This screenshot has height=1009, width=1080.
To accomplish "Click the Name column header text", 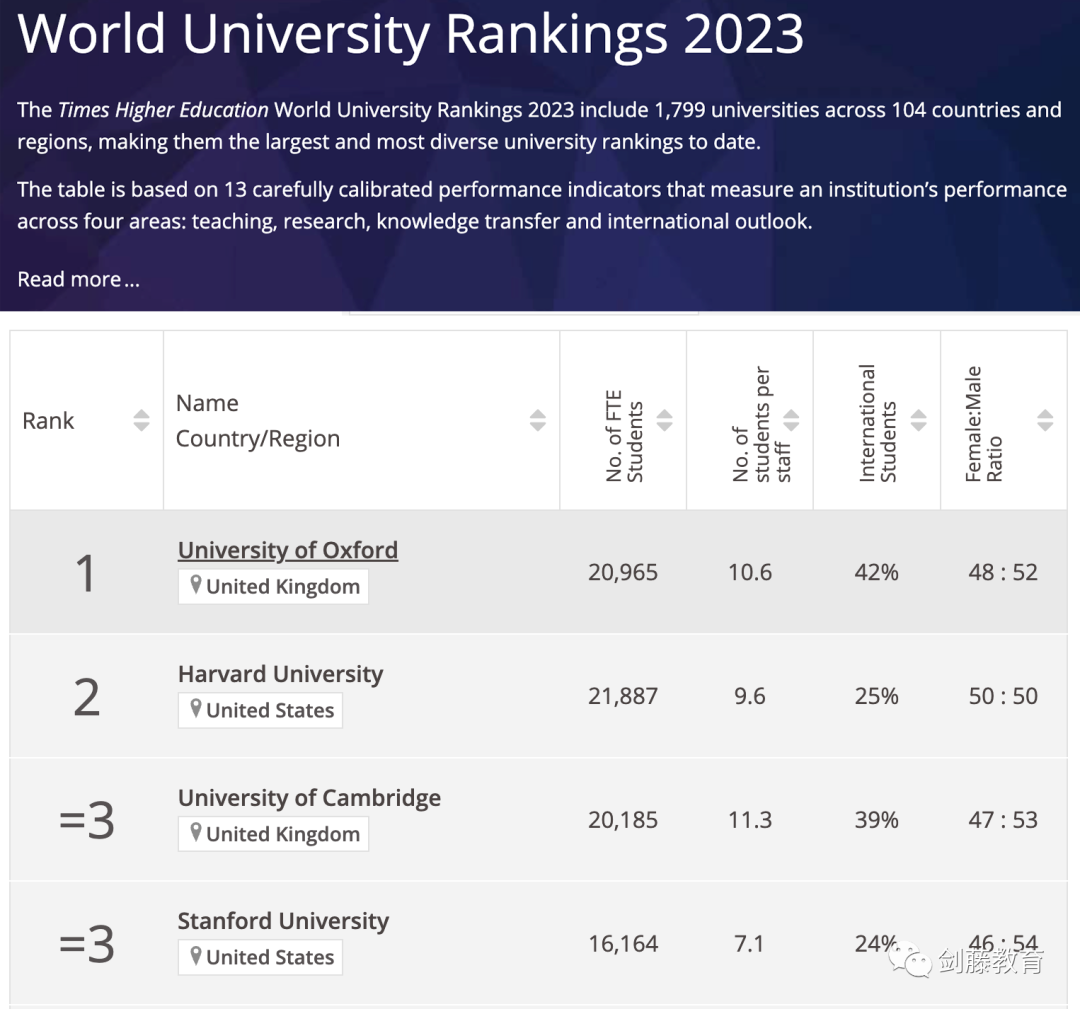I will [207, 403].
